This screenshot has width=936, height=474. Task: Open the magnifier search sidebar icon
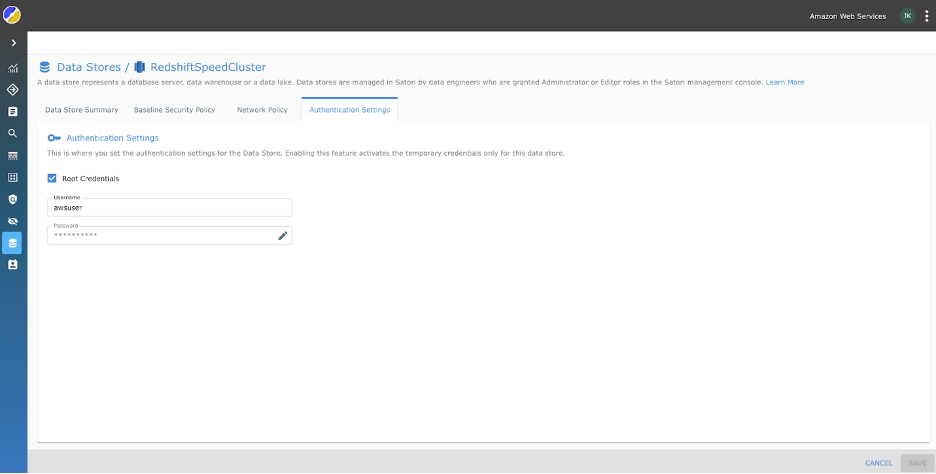[x=13, y=133]
